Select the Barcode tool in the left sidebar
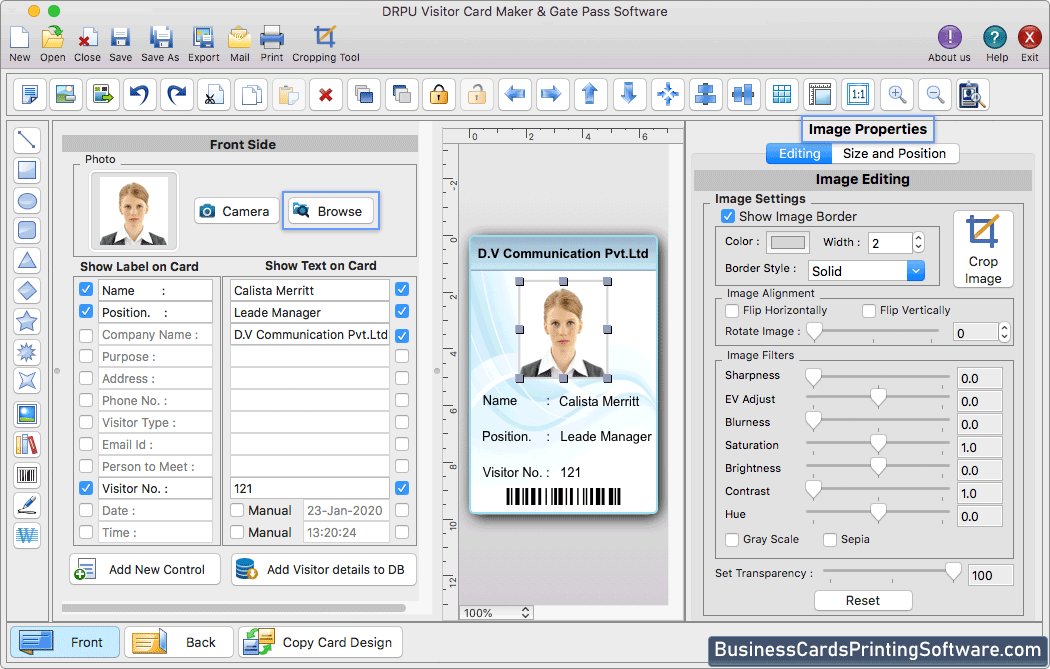This screenshot has width=1050, height=669. (x=27, y=475)
